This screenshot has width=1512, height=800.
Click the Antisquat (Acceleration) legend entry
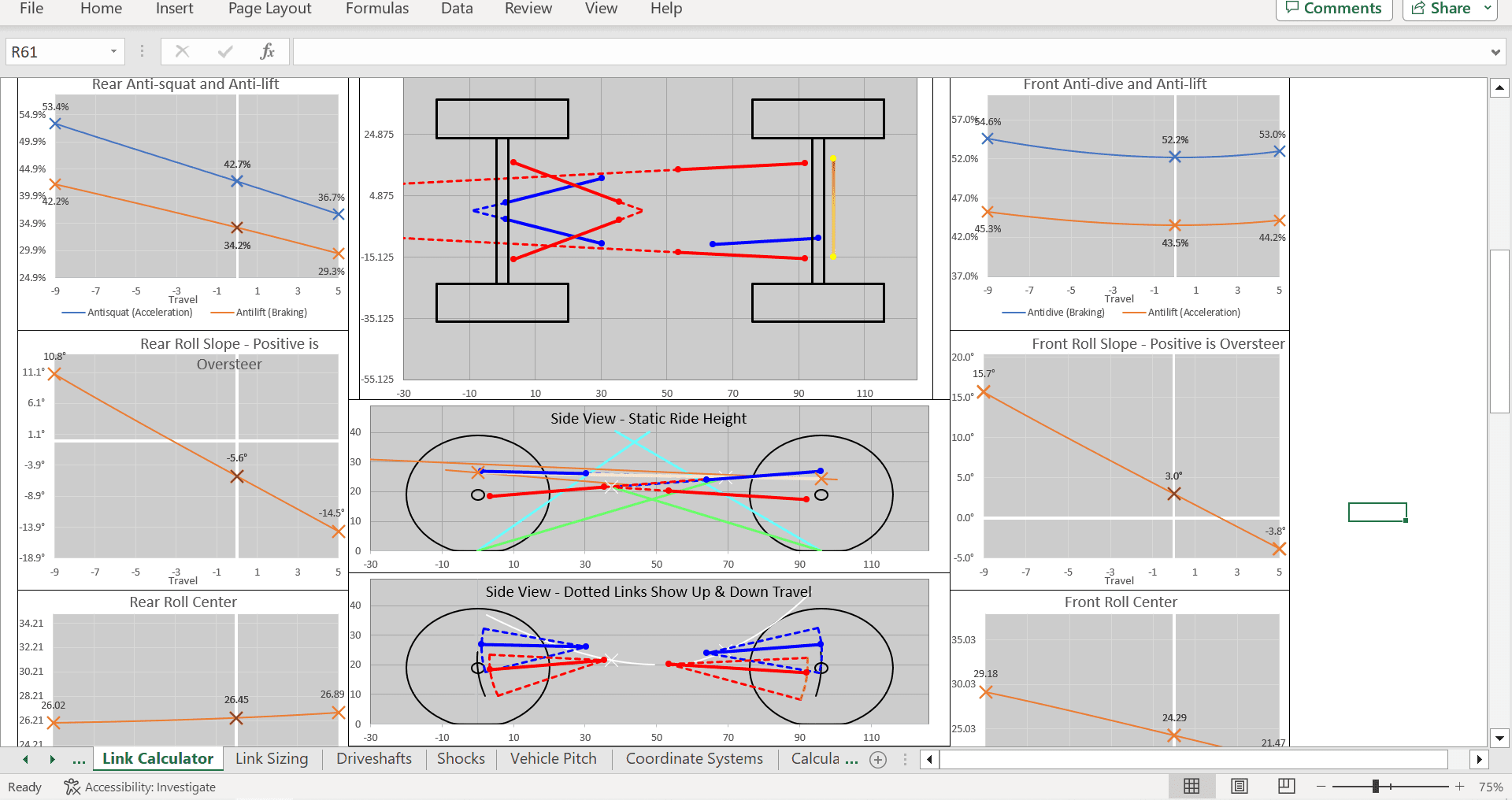pyautogui.click(x=128, y=313)
